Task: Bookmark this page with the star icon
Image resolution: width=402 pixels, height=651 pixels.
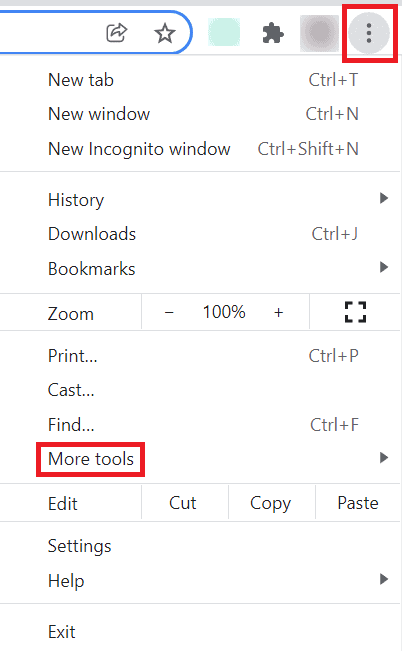Action: click(x=165, y=33)
